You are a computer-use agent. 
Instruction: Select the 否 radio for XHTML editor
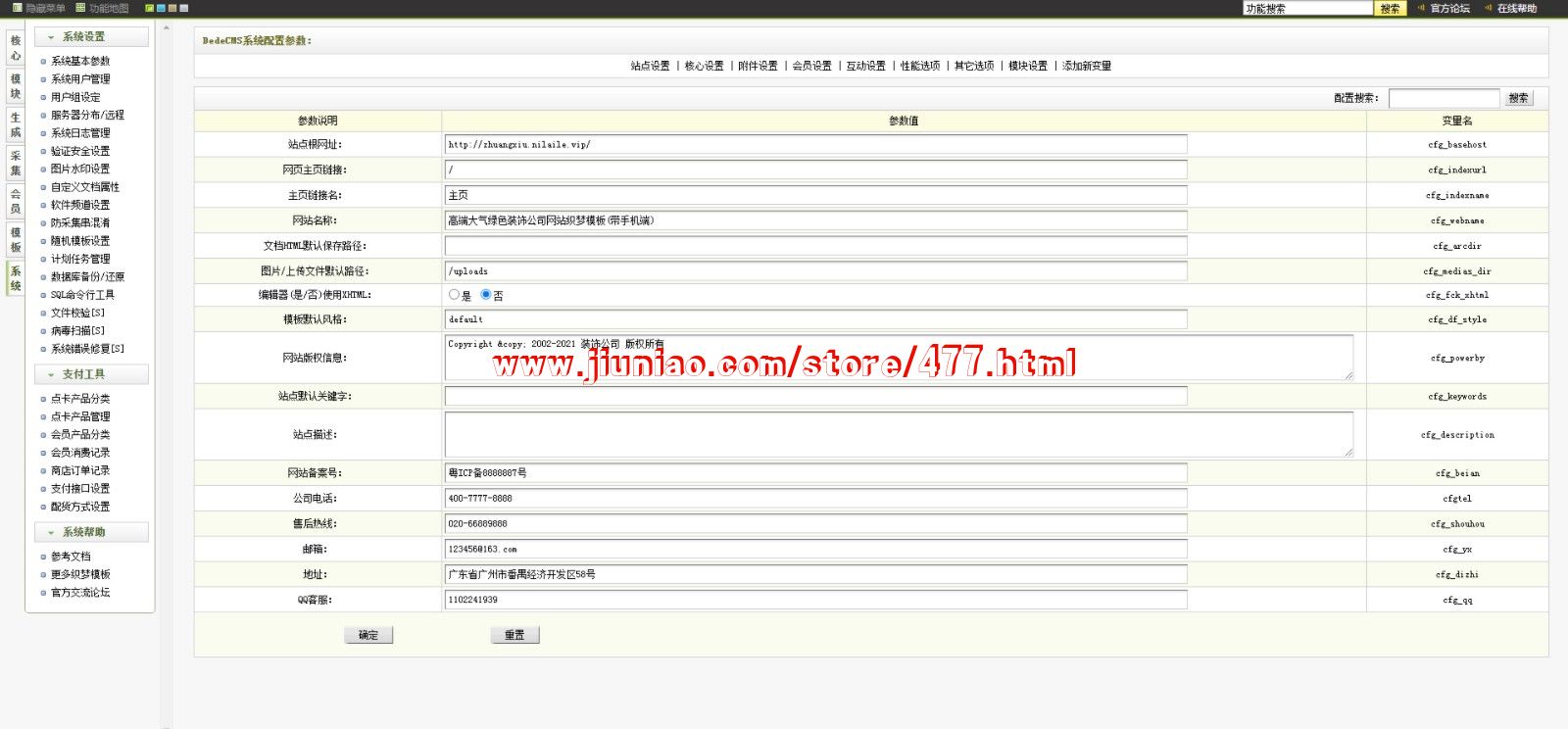pyautogui.click(x=486, y=294)
